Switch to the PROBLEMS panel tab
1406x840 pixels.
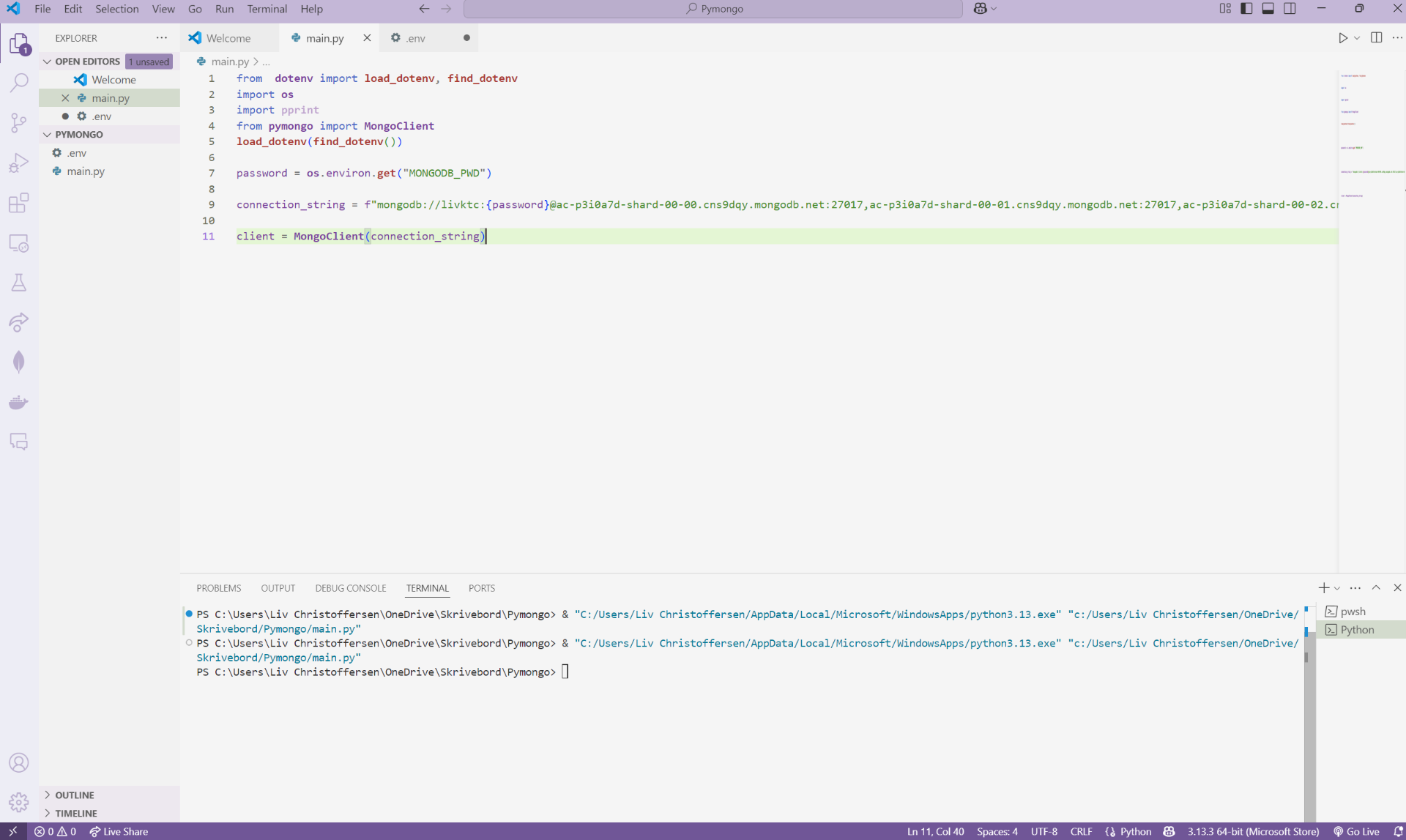[218, 588]
